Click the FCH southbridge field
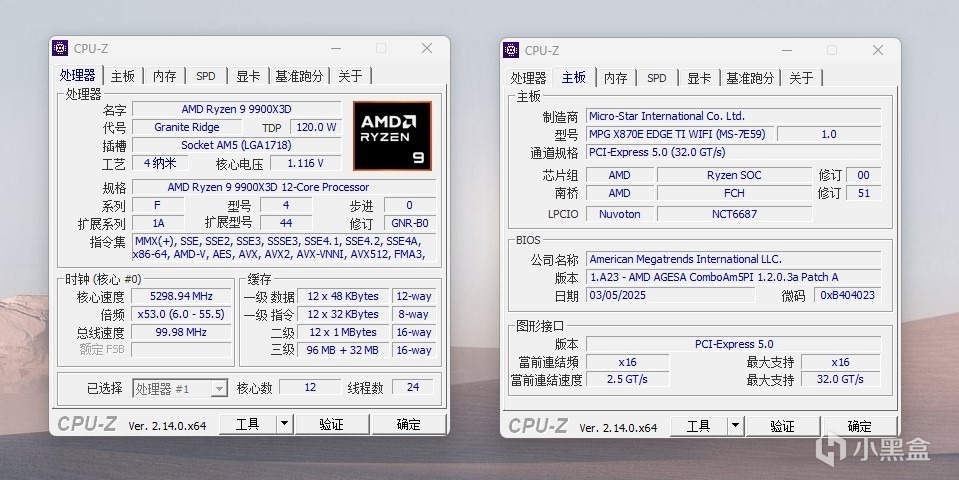The image size is (959, 480). coord(735,193)
